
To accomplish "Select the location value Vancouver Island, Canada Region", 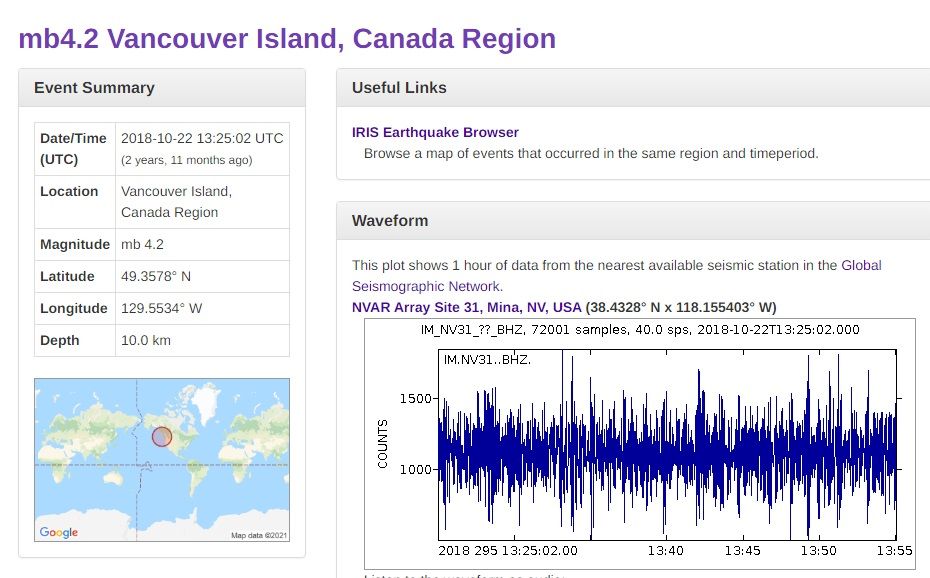I will coord(176,202).
